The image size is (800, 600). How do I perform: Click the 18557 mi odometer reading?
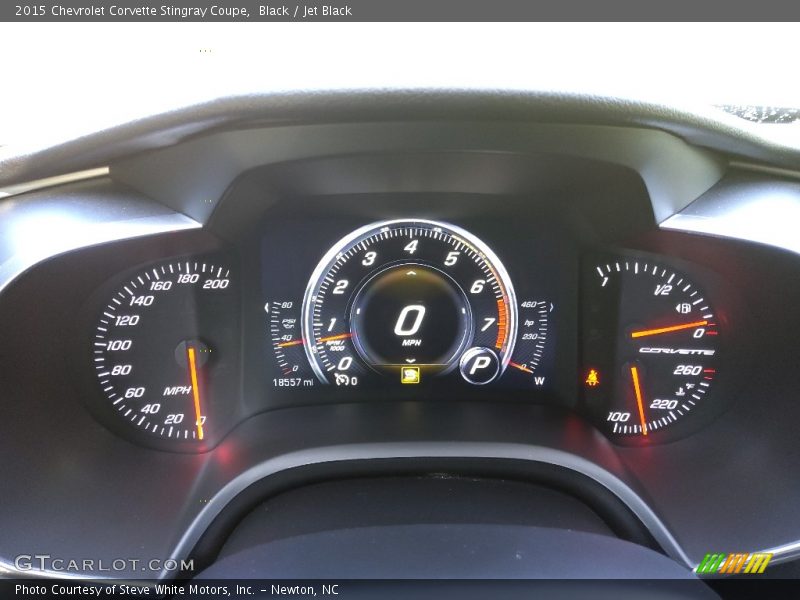click(x=293, y=382)
